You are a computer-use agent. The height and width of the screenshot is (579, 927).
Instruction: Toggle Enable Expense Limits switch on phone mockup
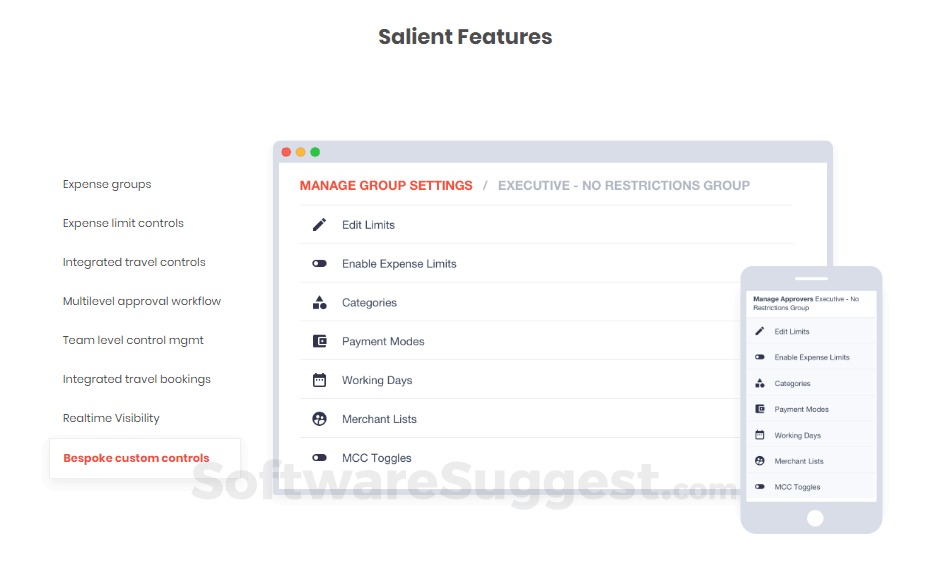[760, 357]
